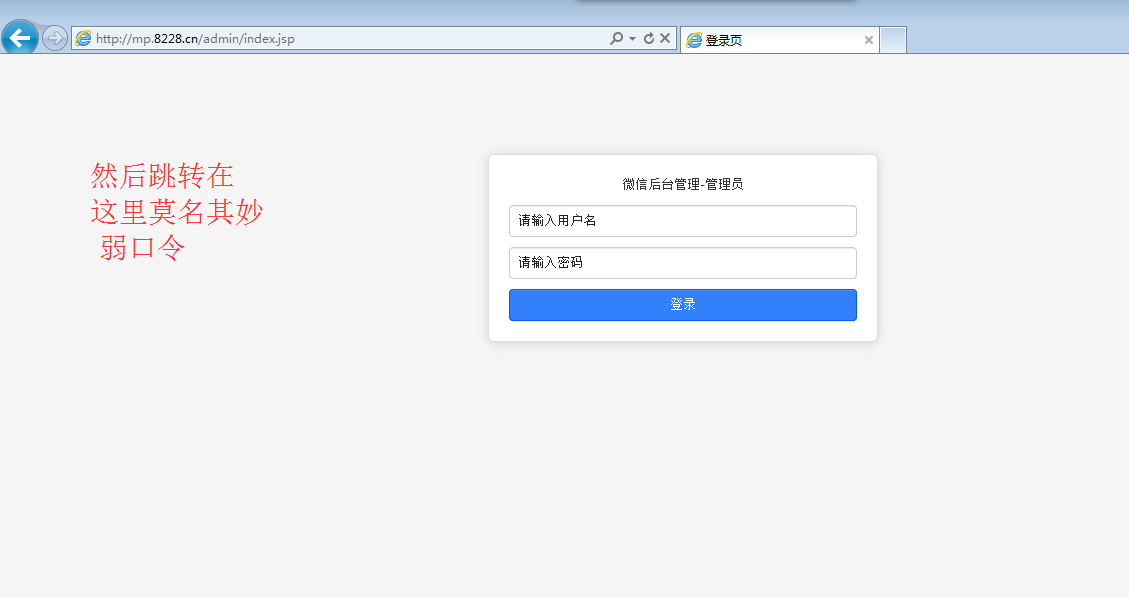Click the browser forward arrow button

point(55,38)
